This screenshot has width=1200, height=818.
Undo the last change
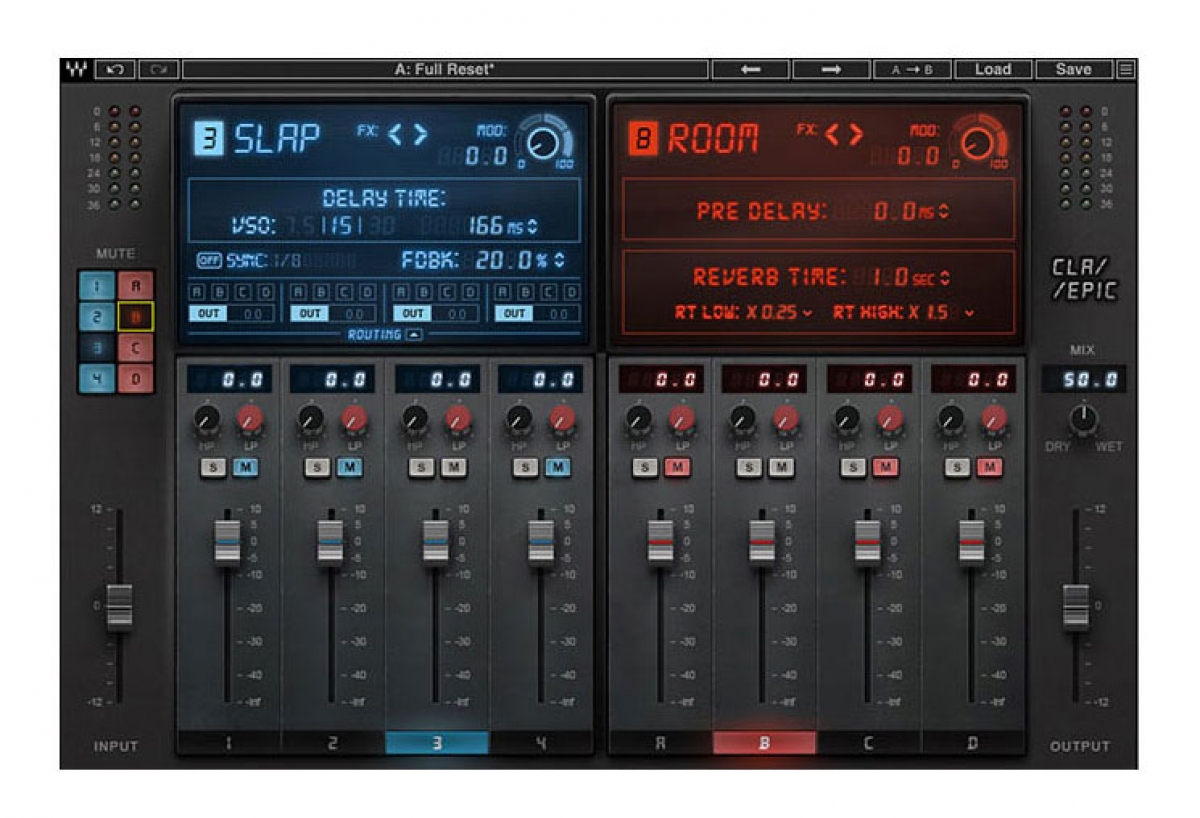coord(115,70)
